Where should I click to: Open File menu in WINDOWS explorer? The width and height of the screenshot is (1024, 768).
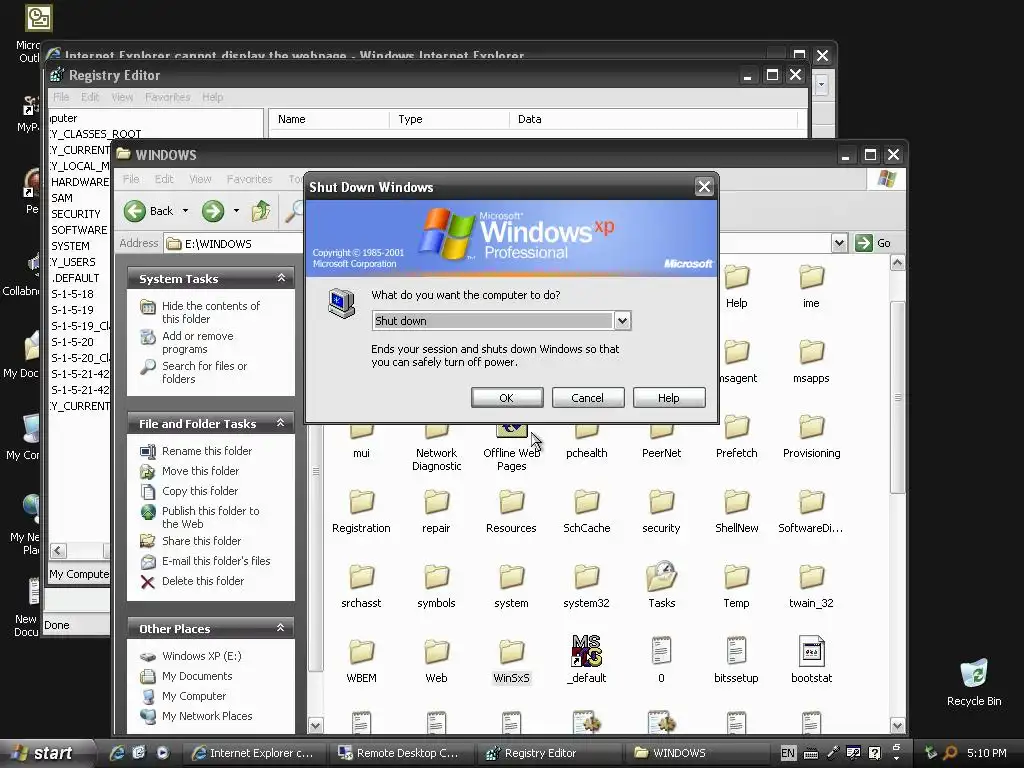131,179
